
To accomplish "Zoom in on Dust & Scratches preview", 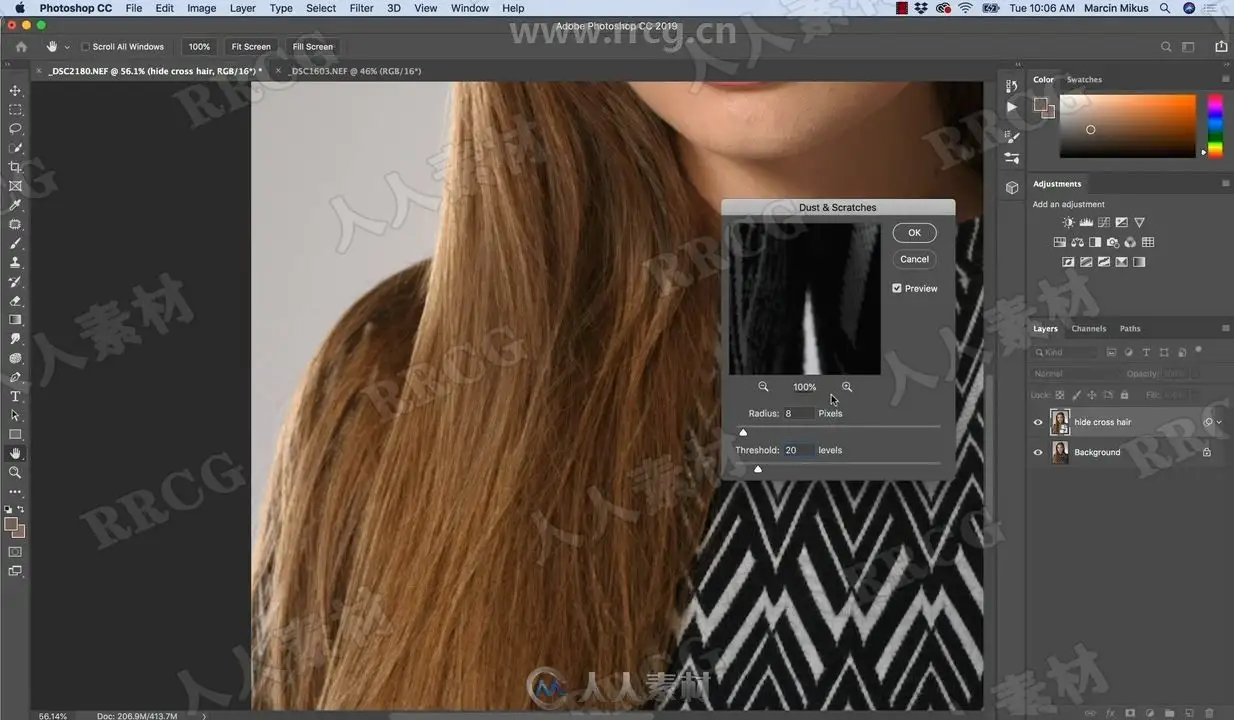I will 847,387.
